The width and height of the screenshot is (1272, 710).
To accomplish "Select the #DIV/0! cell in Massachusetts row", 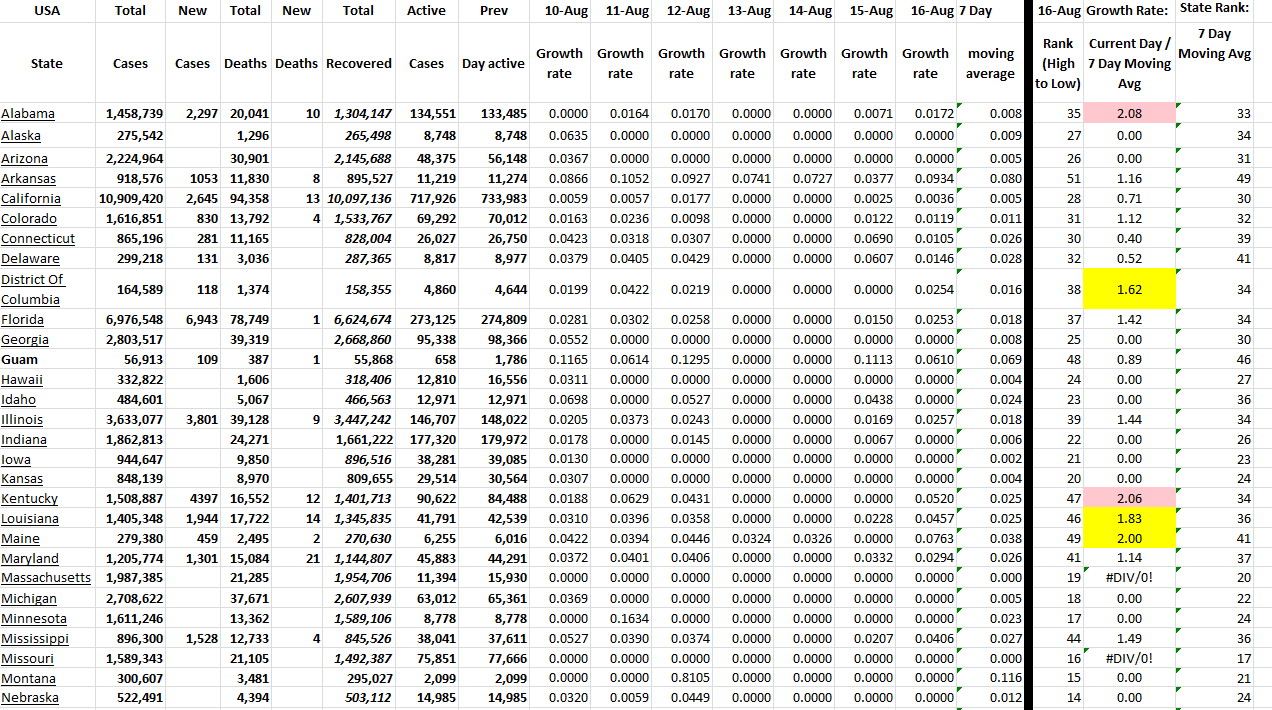I will click(1129, 578).
